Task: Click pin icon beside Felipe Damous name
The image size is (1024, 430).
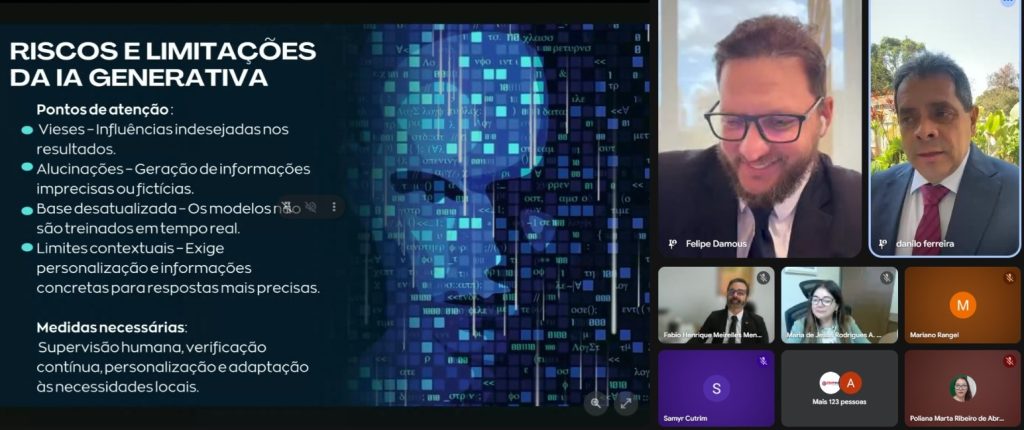Action: coord(672,244)
